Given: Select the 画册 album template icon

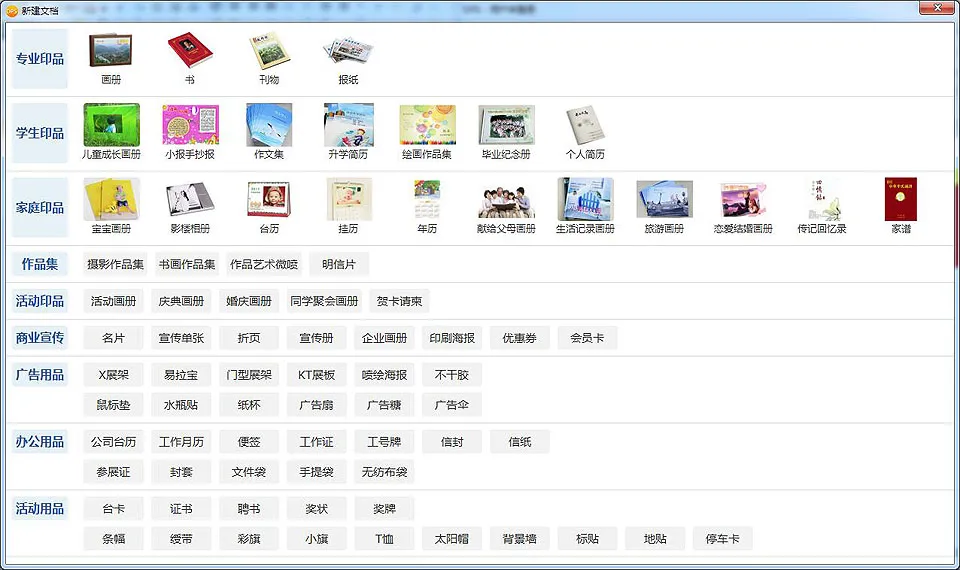Looking at the screenshot, I should click(110, 52).
